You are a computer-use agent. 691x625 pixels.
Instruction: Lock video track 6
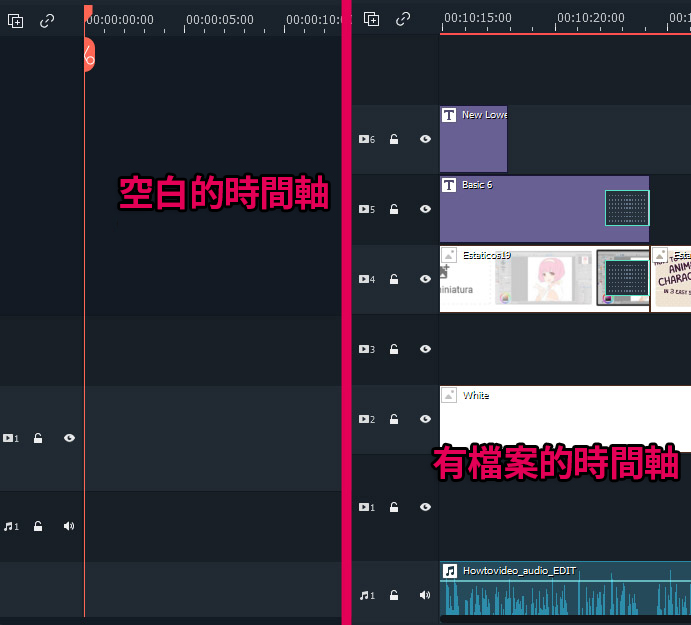(x=394, y=140)
